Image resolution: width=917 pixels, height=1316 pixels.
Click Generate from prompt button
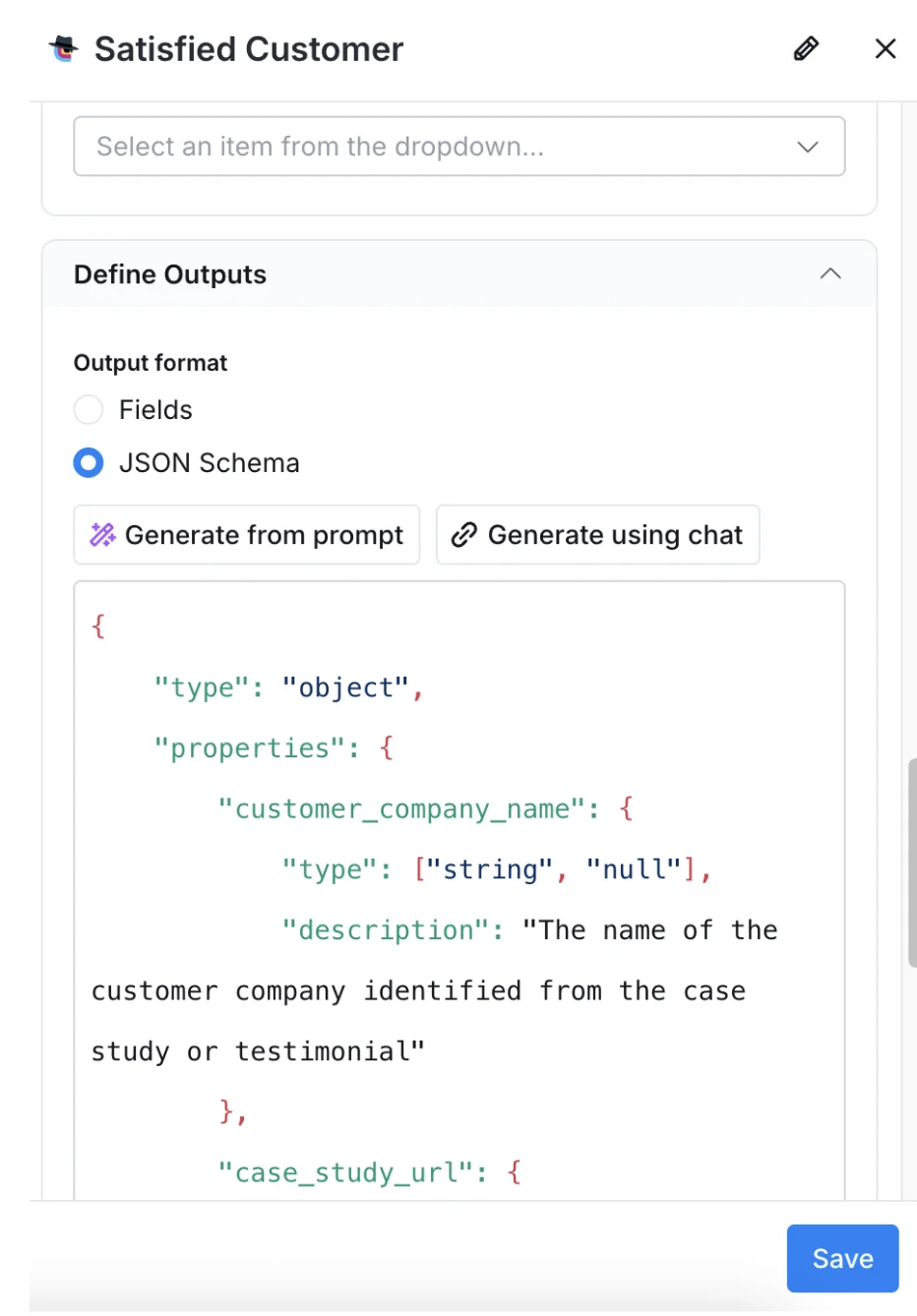(x=247, y=535)
